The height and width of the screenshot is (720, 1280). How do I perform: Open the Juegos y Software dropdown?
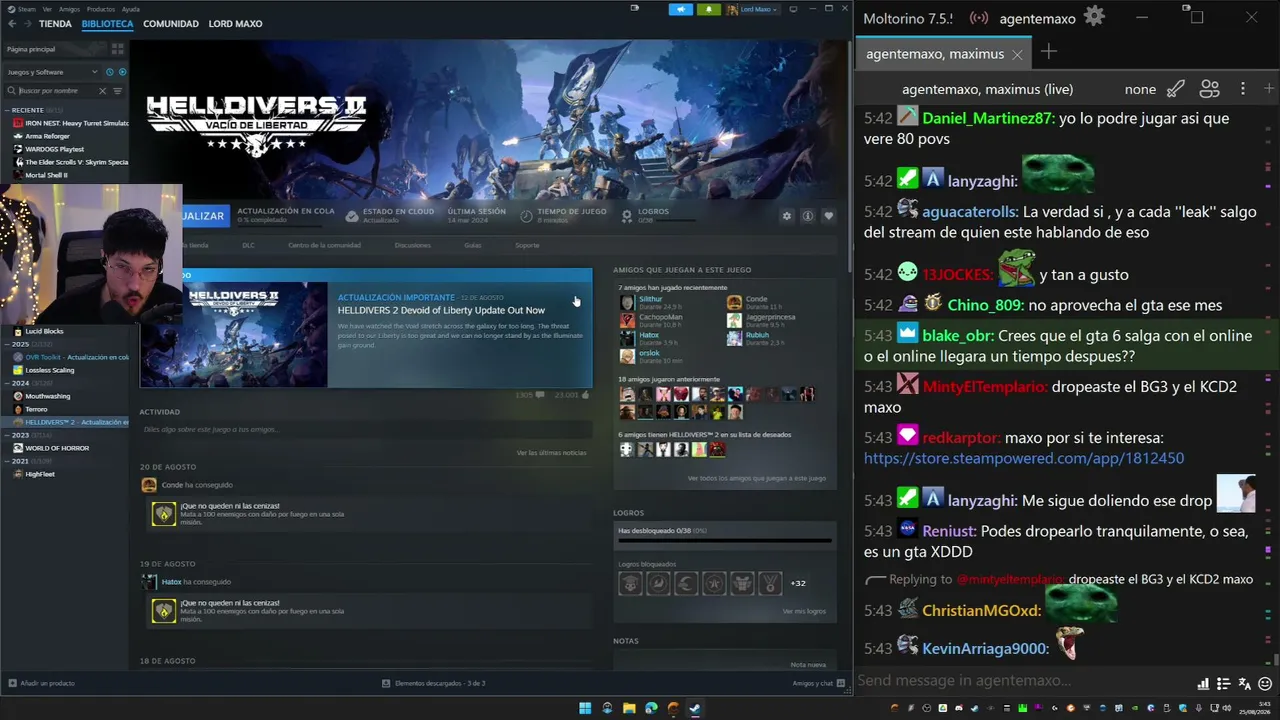[52, 72]
